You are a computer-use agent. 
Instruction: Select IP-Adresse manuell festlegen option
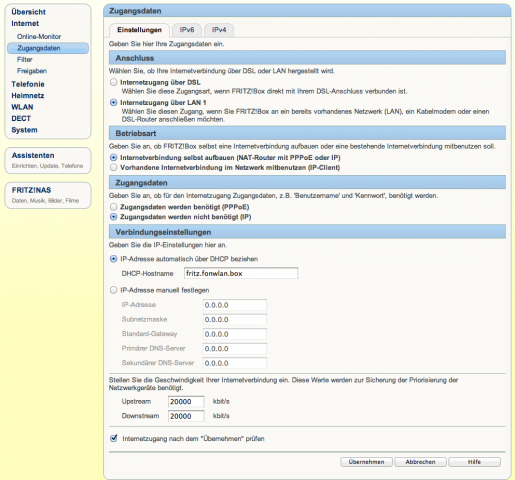114,290
